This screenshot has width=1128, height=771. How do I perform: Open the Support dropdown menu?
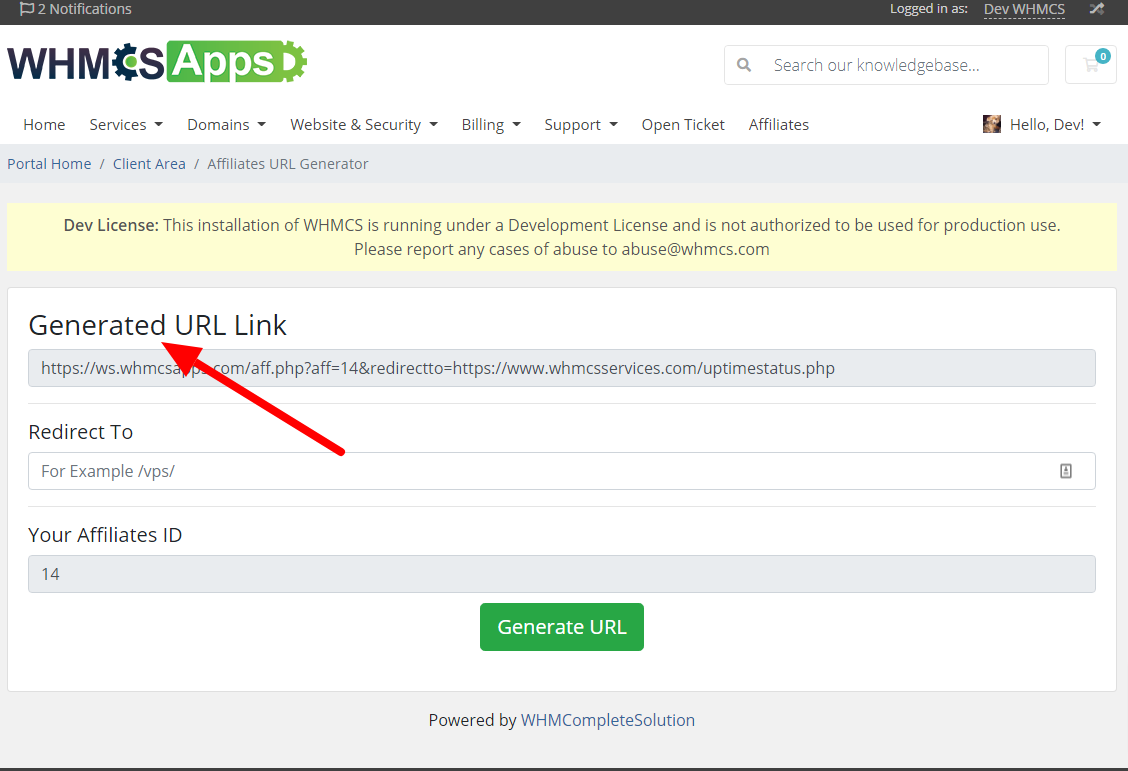coord(581,124)
